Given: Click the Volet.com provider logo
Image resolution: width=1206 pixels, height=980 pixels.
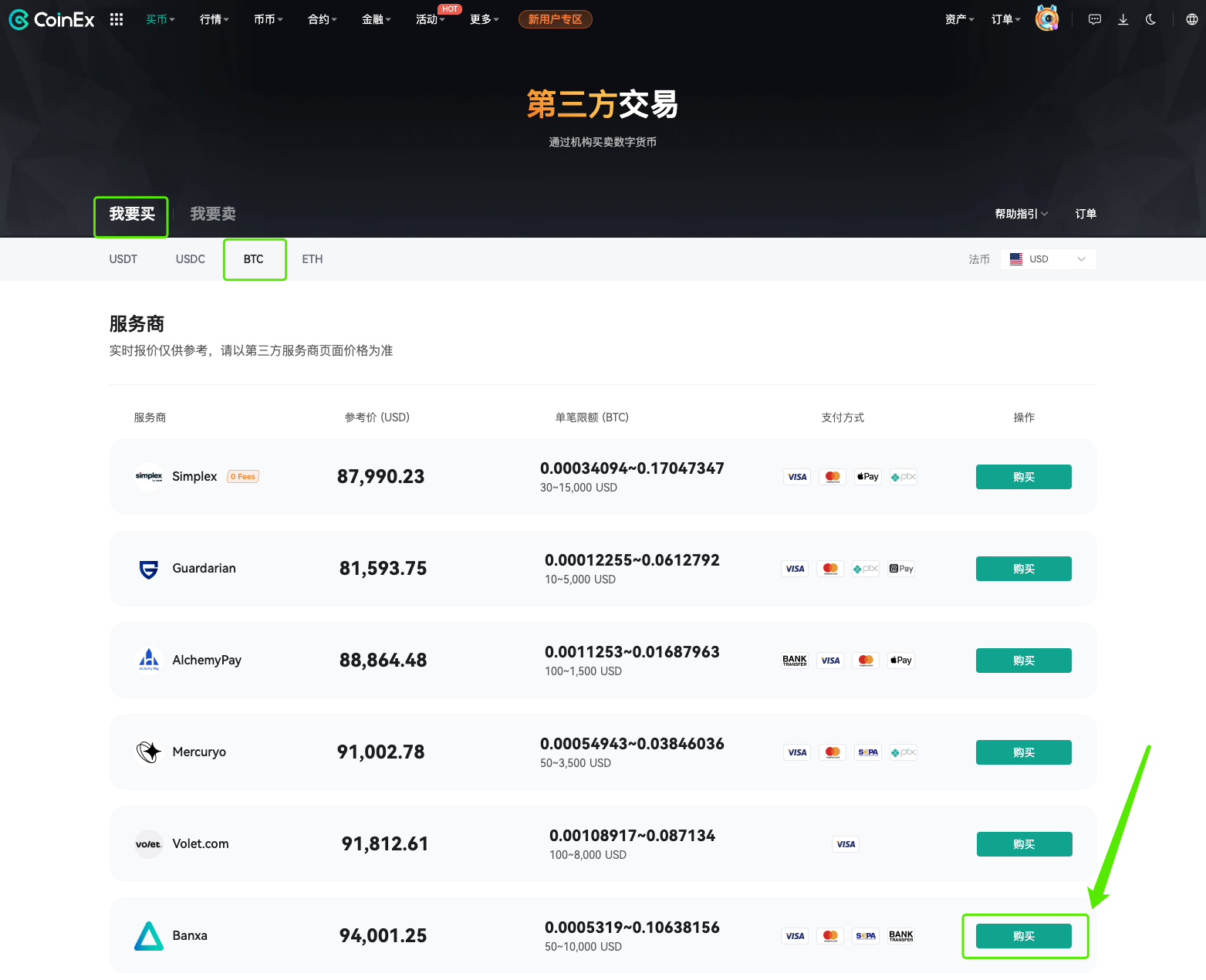Looking at the screenshot, I should click(x=149, y=844).
